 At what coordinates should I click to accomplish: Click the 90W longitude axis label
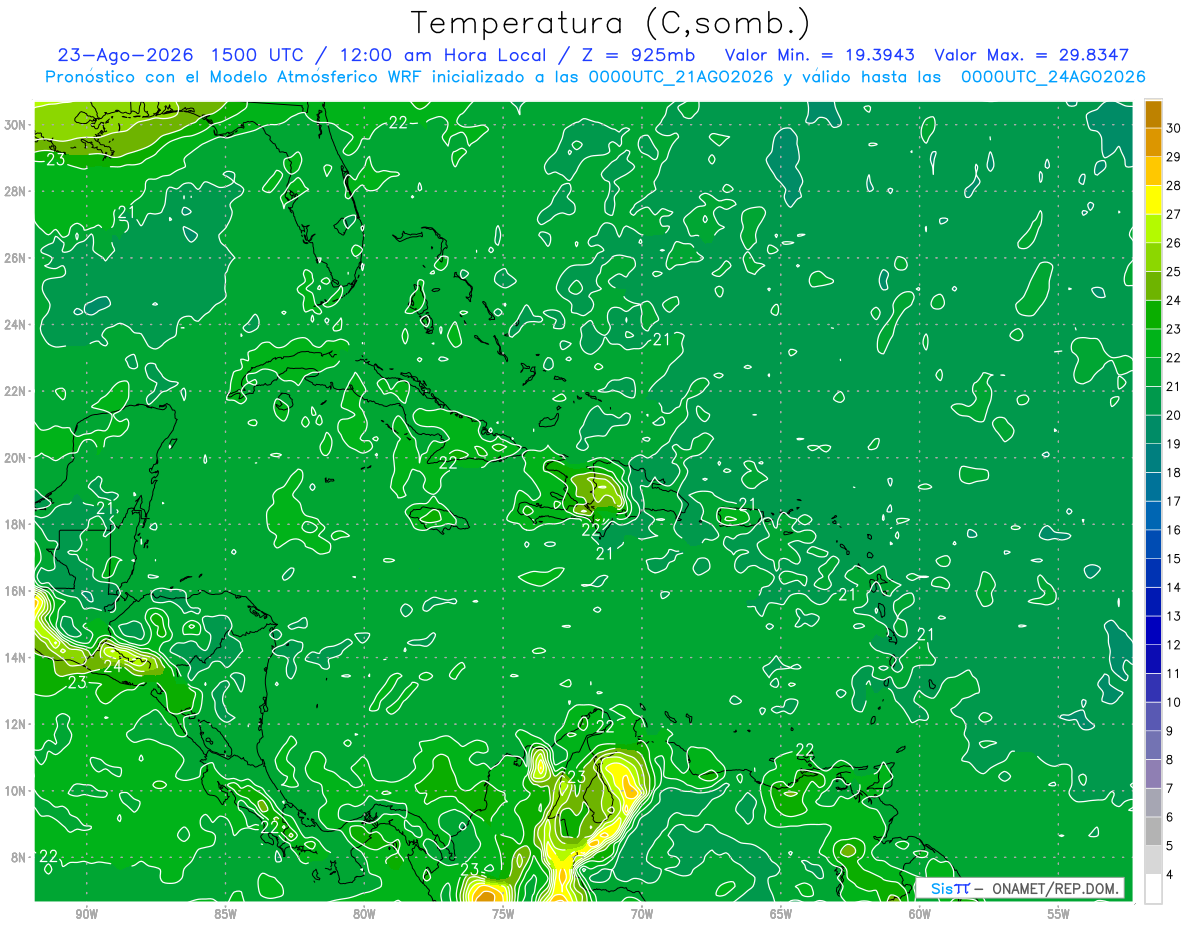point(87,914)
